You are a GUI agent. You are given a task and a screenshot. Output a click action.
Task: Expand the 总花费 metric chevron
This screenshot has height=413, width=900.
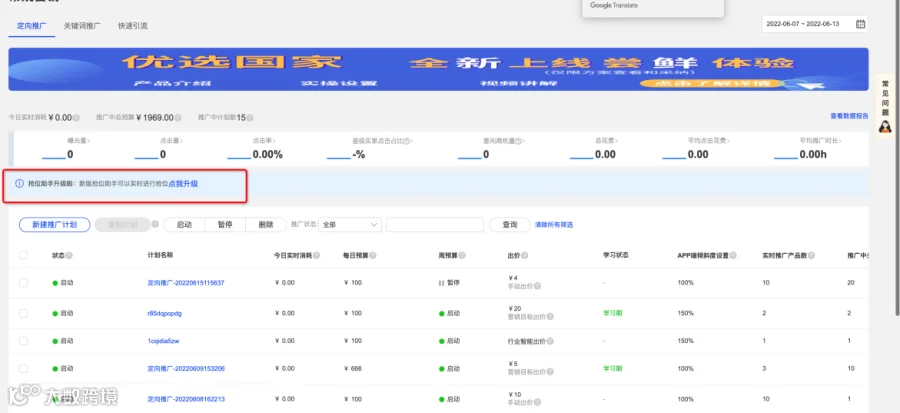[616, 141]
